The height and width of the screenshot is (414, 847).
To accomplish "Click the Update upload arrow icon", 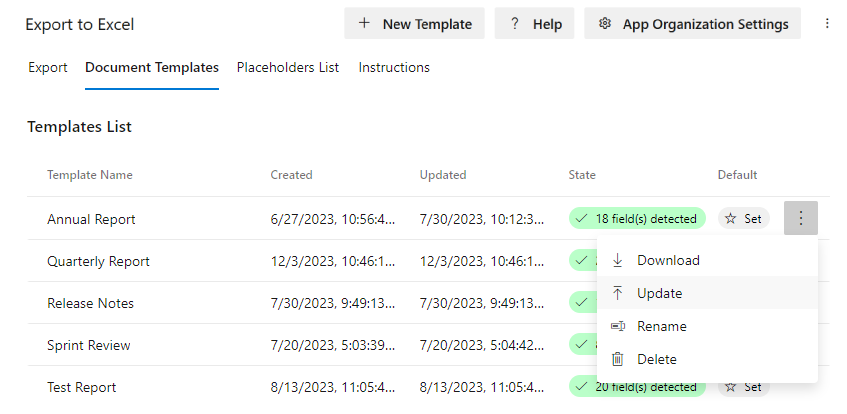I will 617,293.
